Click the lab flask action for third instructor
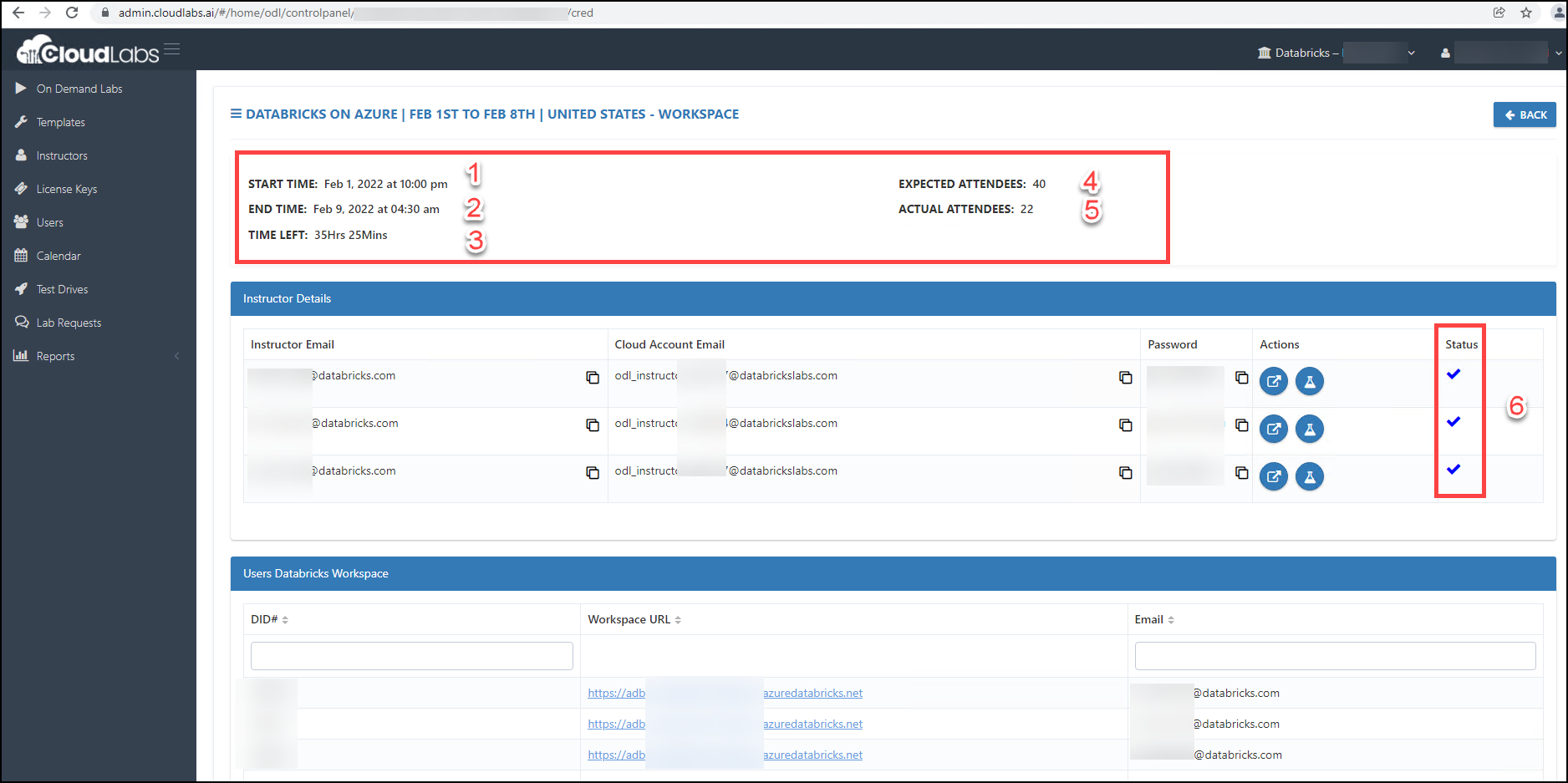The image size is (1568, 783). click(1310, 476)
